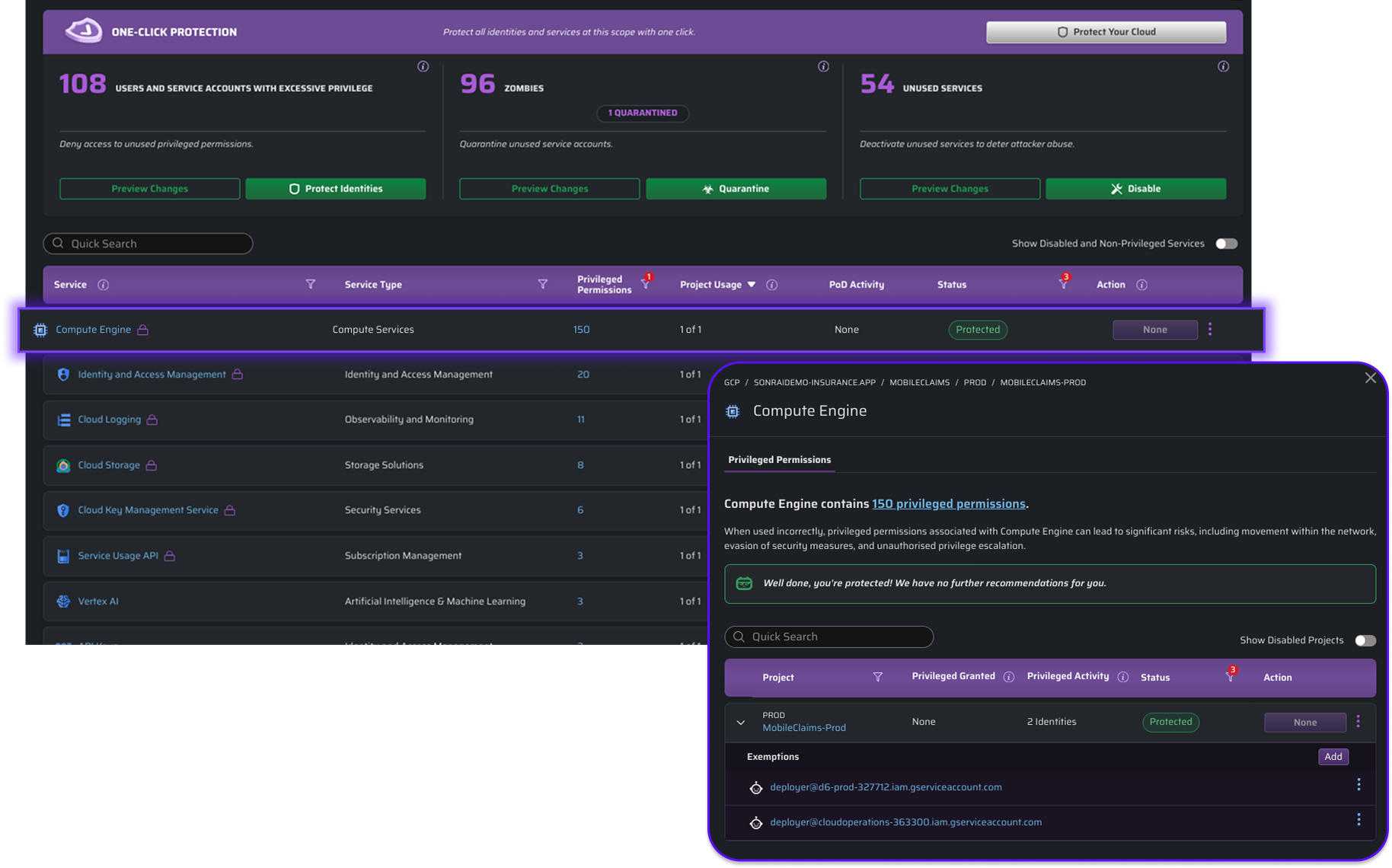Click SONRAIDEMO-INSURANCE.APP breadcrumb

pyautogui.click(x=814, y=383)
